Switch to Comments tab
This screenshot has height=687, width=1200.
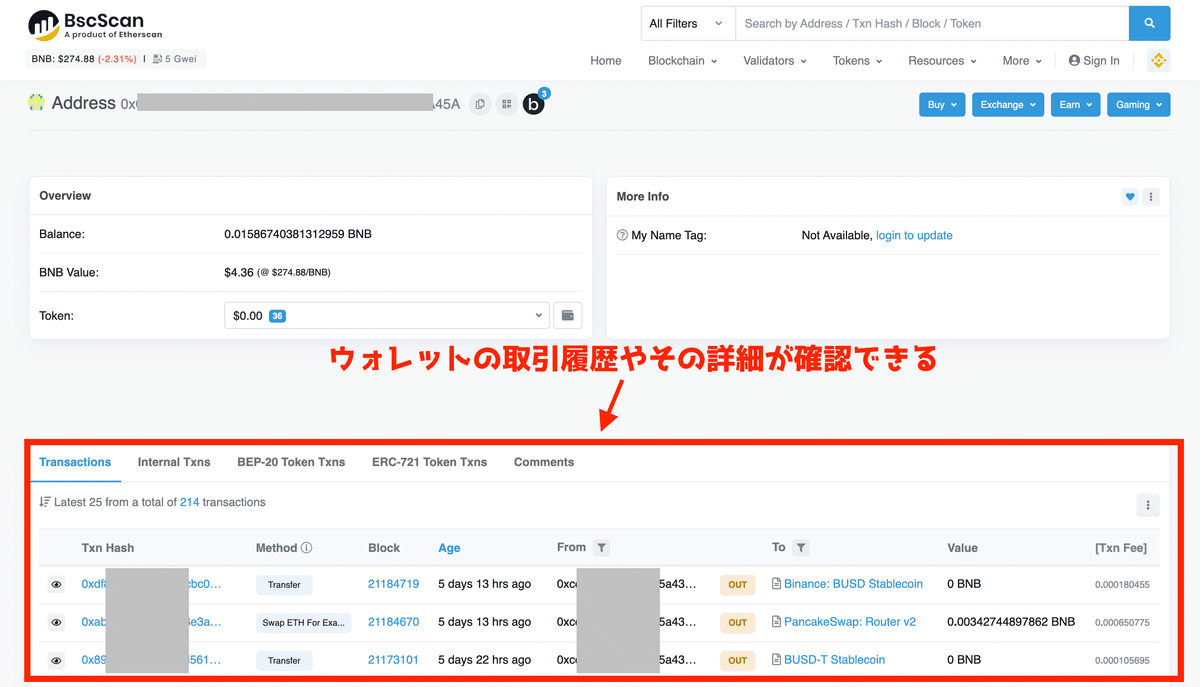coord(544,462)
